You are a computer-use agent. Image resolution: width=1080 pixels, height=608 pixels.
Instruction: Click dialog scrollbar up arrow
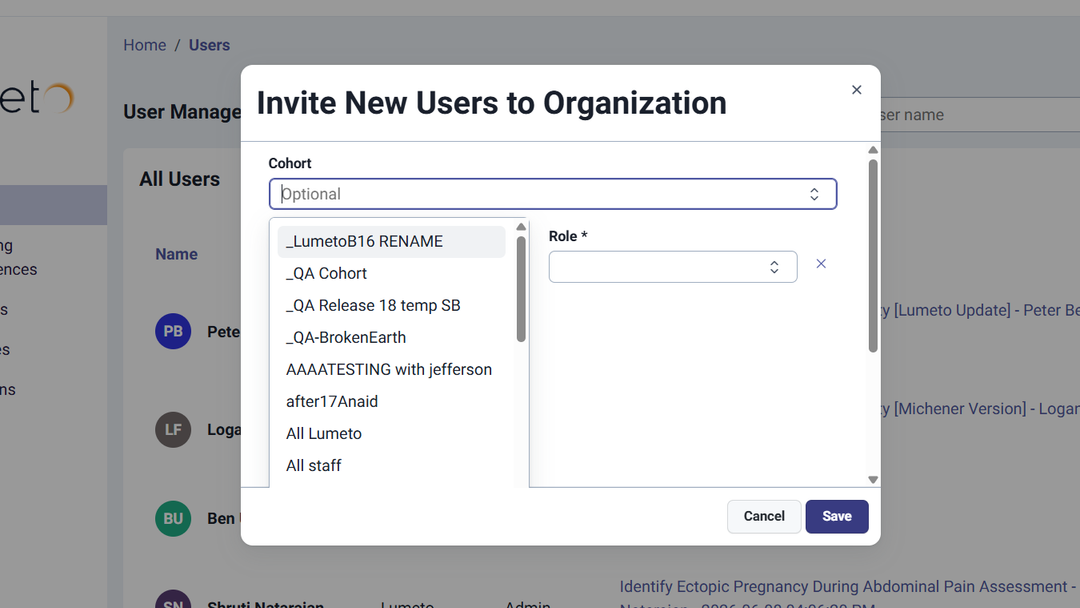873,150
